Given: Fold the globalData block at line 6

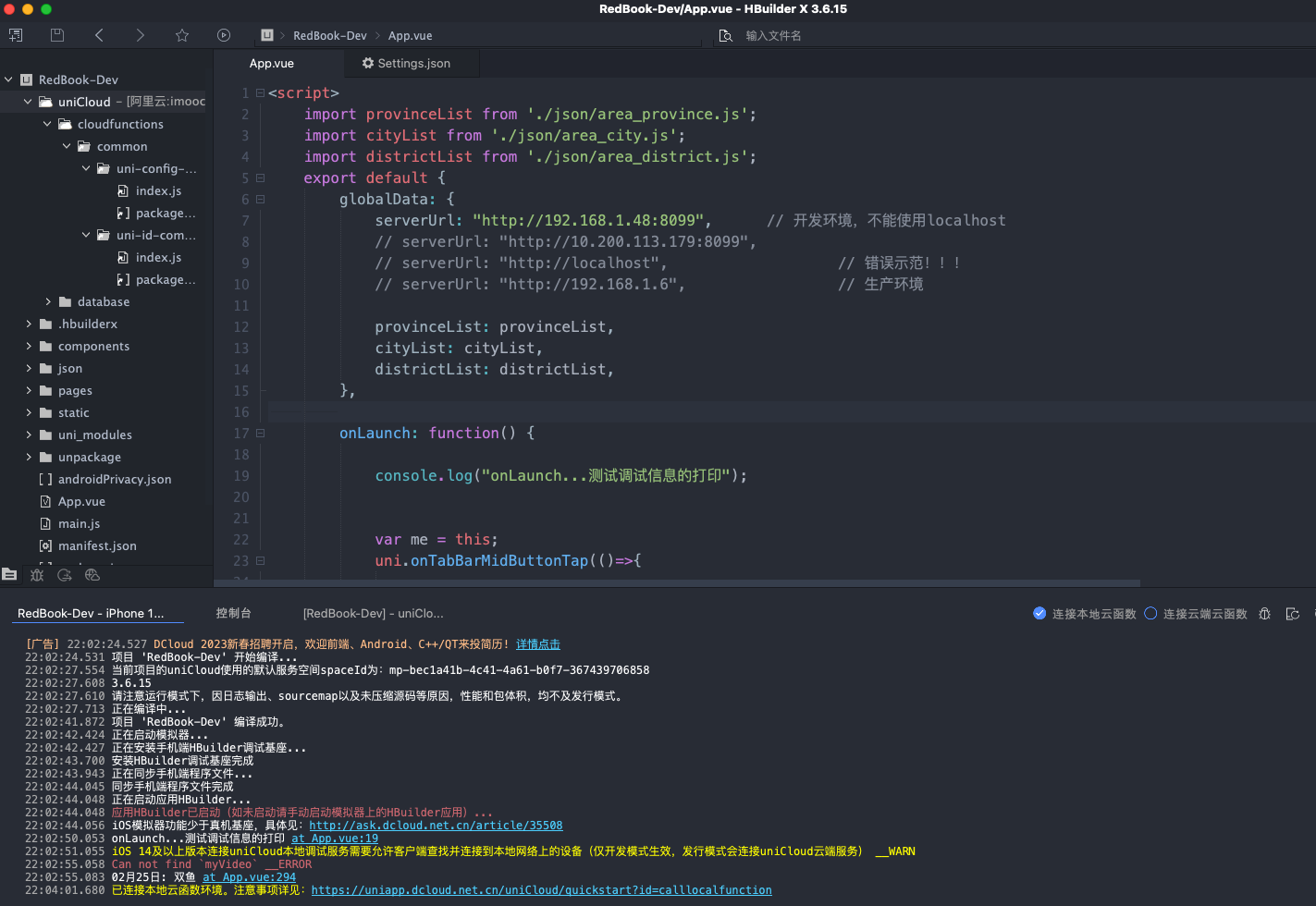Looking at the screenshot, I should tap(260, 199).
